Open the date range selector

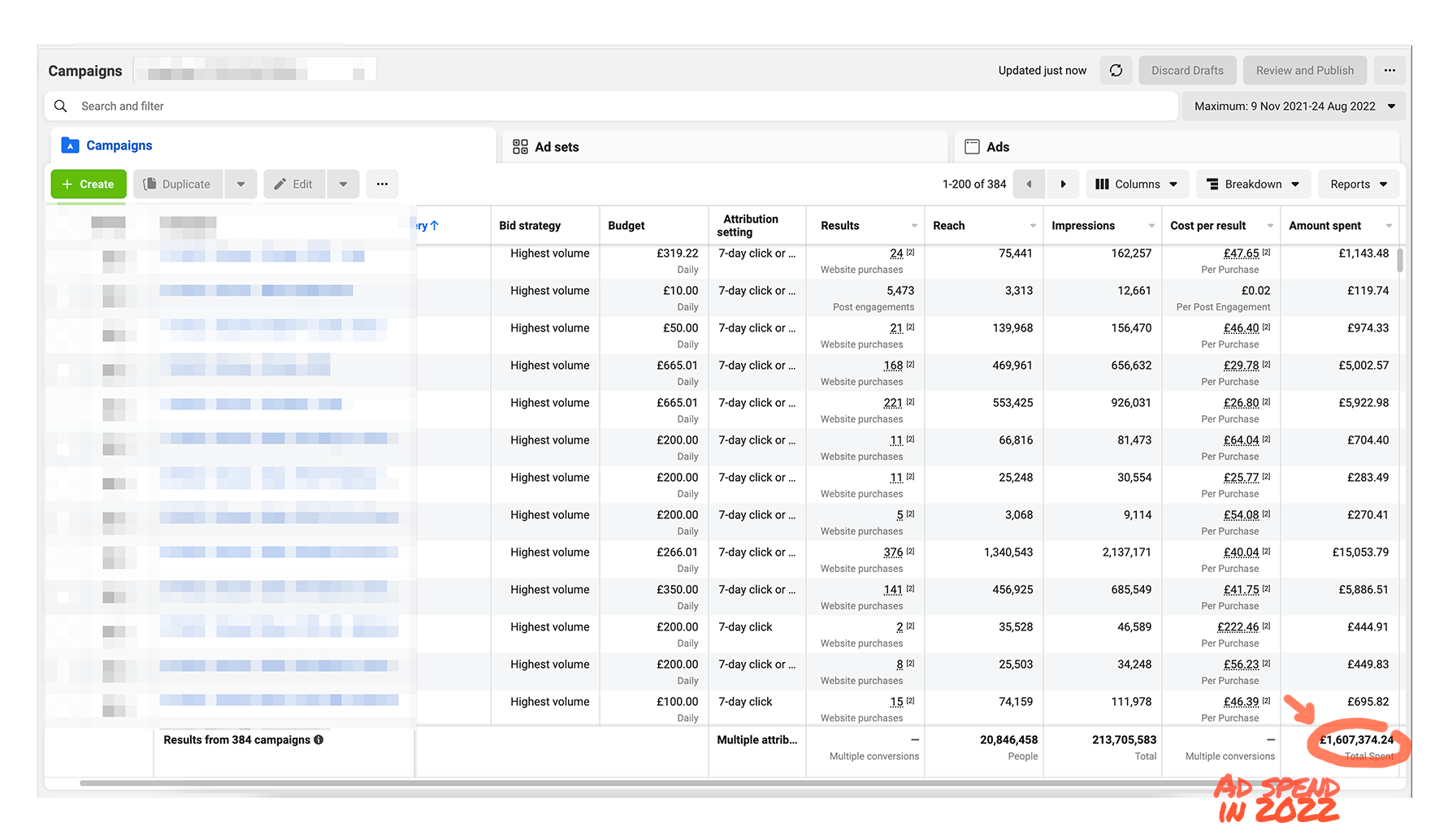click(x=1294, y=106)
